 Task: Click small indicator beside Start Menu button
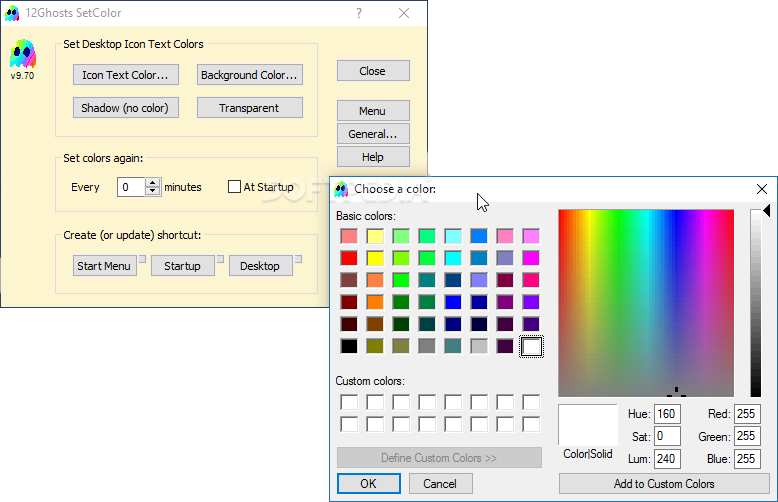click(142, 259)
